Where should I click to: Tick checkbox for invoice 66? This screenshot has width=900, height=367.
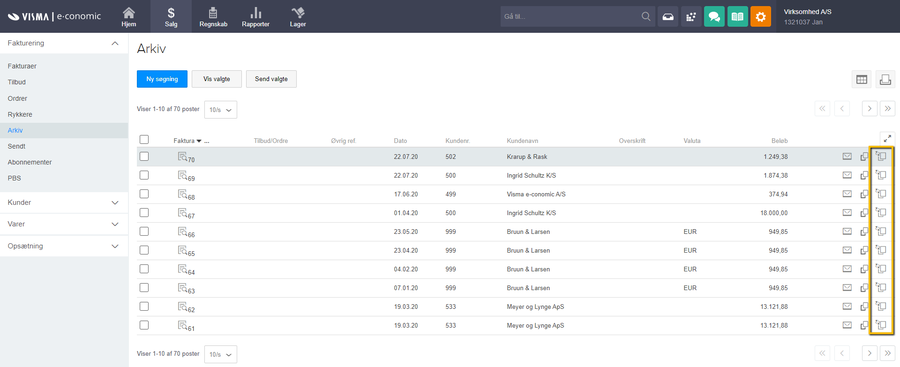click(144, 231)
